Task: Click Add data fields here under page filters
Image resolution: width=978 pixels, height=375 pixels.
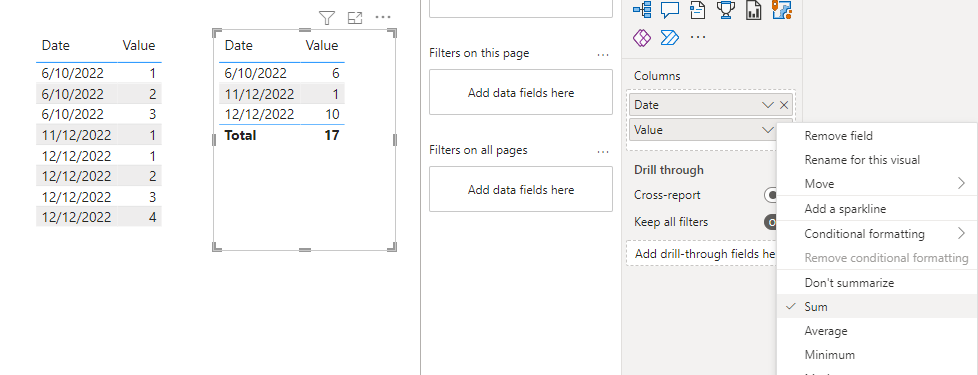Action: click(x=521, y=92)
